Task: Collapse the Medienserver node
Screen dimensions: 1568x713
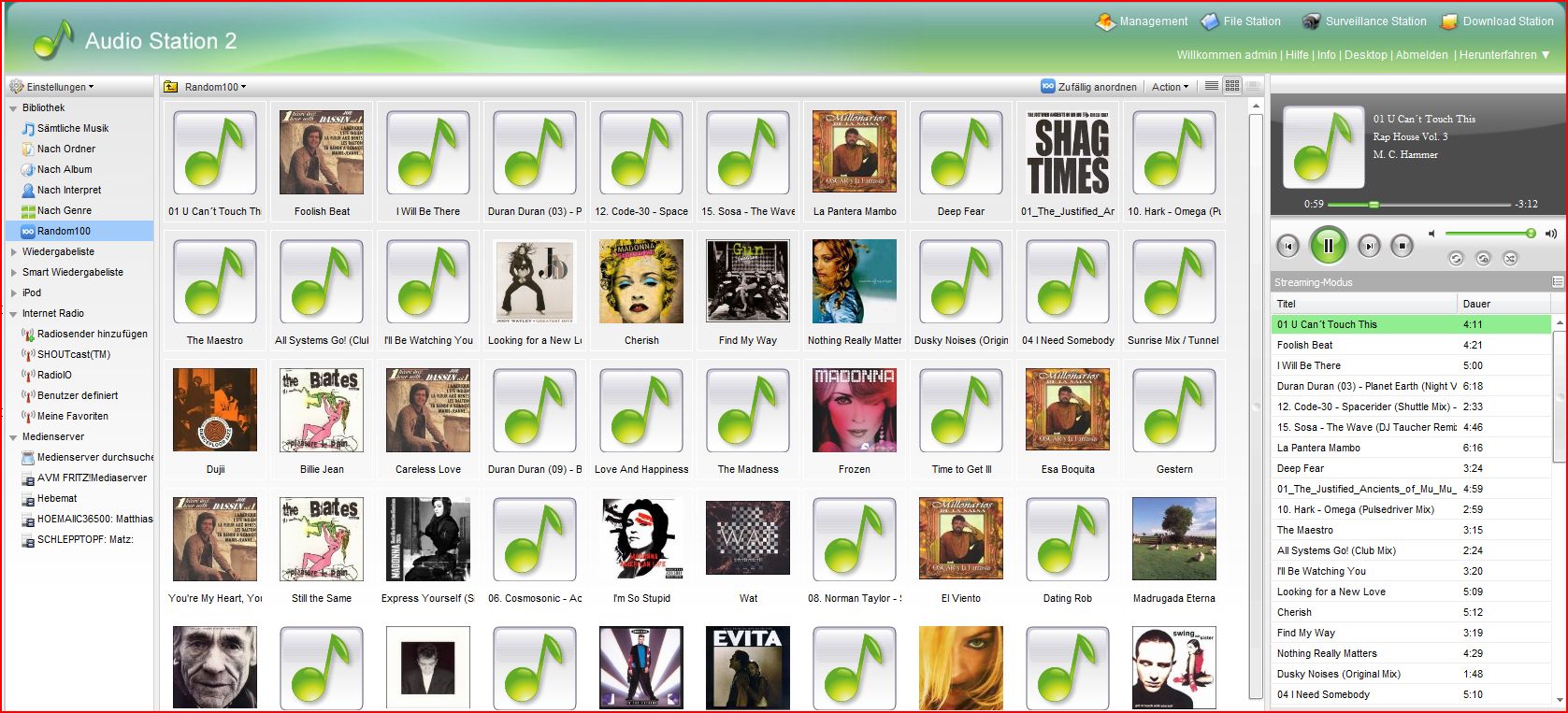Action: 13,437
